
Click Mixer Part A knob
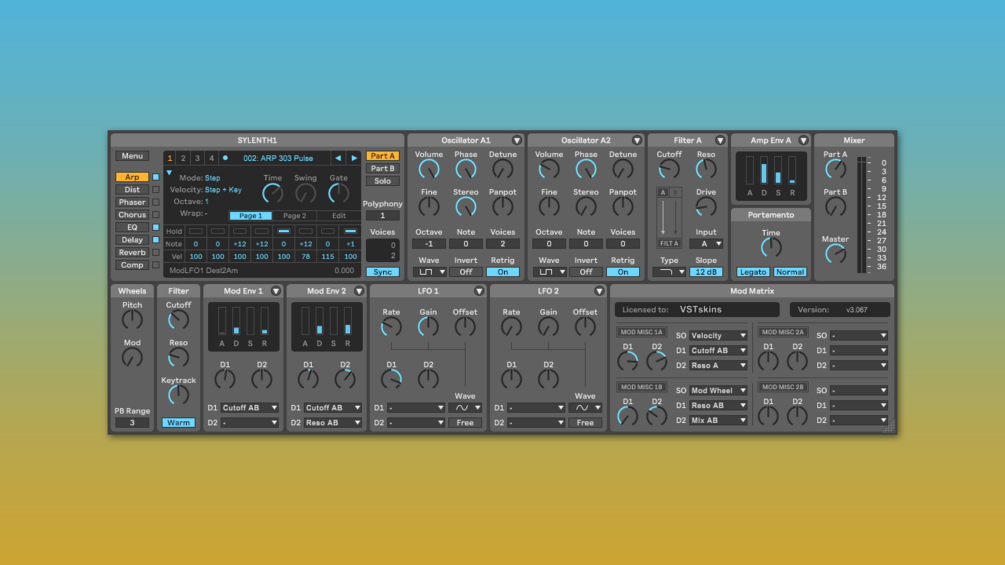click(x=835, y=170)
